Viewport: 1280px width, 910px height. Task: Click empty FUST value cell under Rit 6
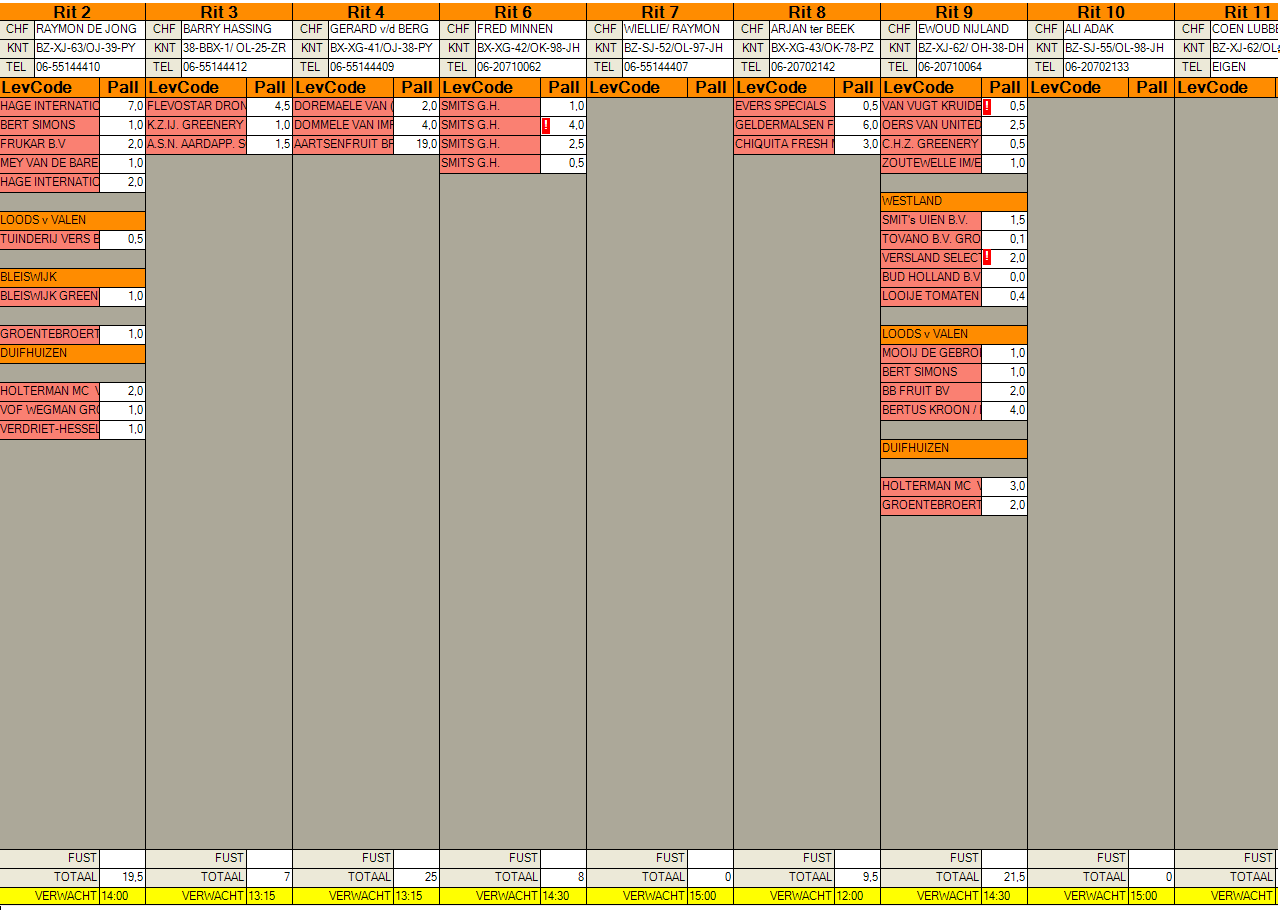click(x=564, y=858)
